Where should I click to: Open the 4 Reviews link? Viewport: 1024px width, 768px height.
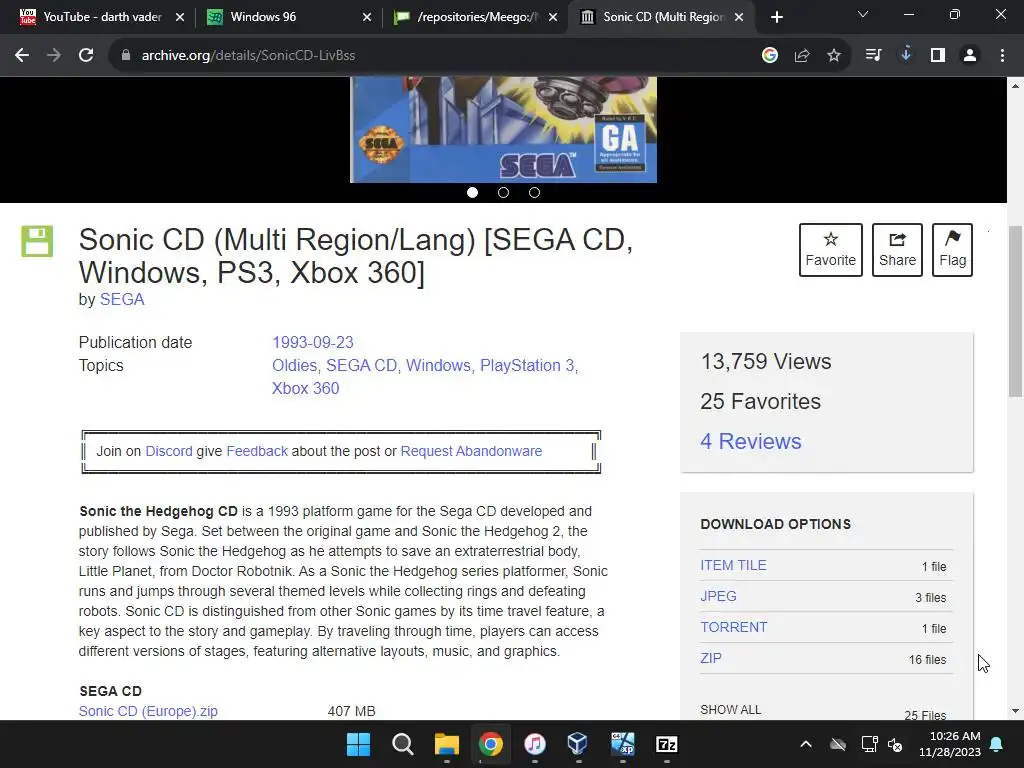coord(750,441)
